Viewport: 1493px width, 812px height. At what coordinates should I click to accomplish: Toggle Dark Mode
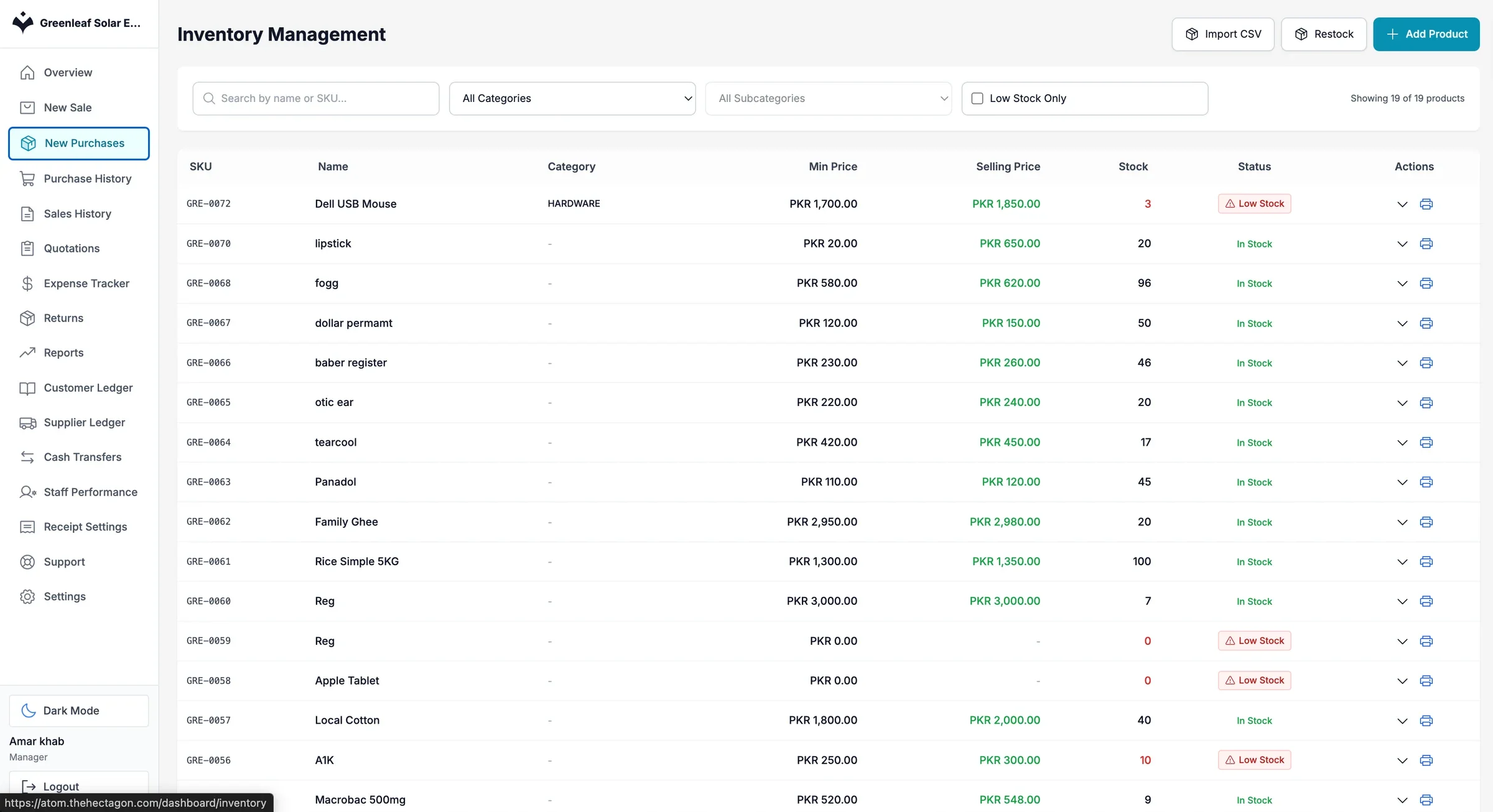(79, 711)
